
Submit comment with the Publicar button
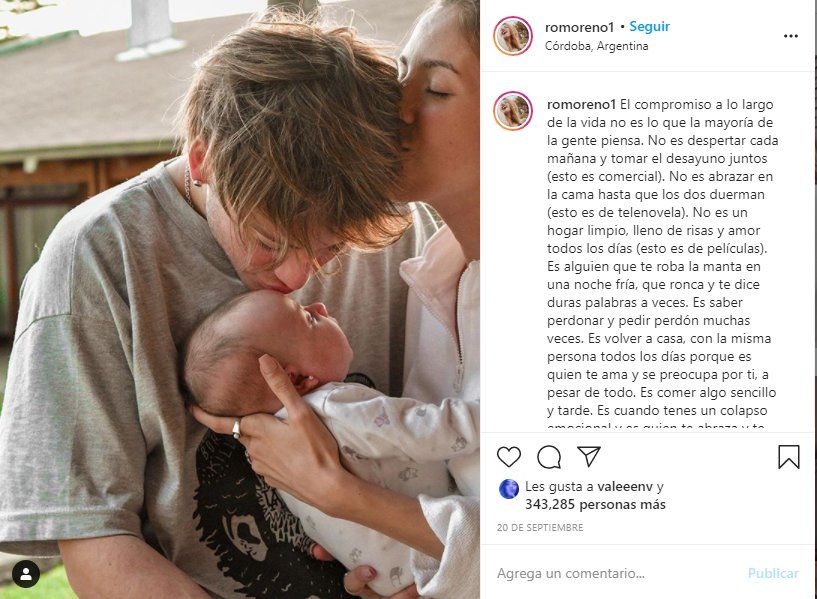(x=773, y=573)
